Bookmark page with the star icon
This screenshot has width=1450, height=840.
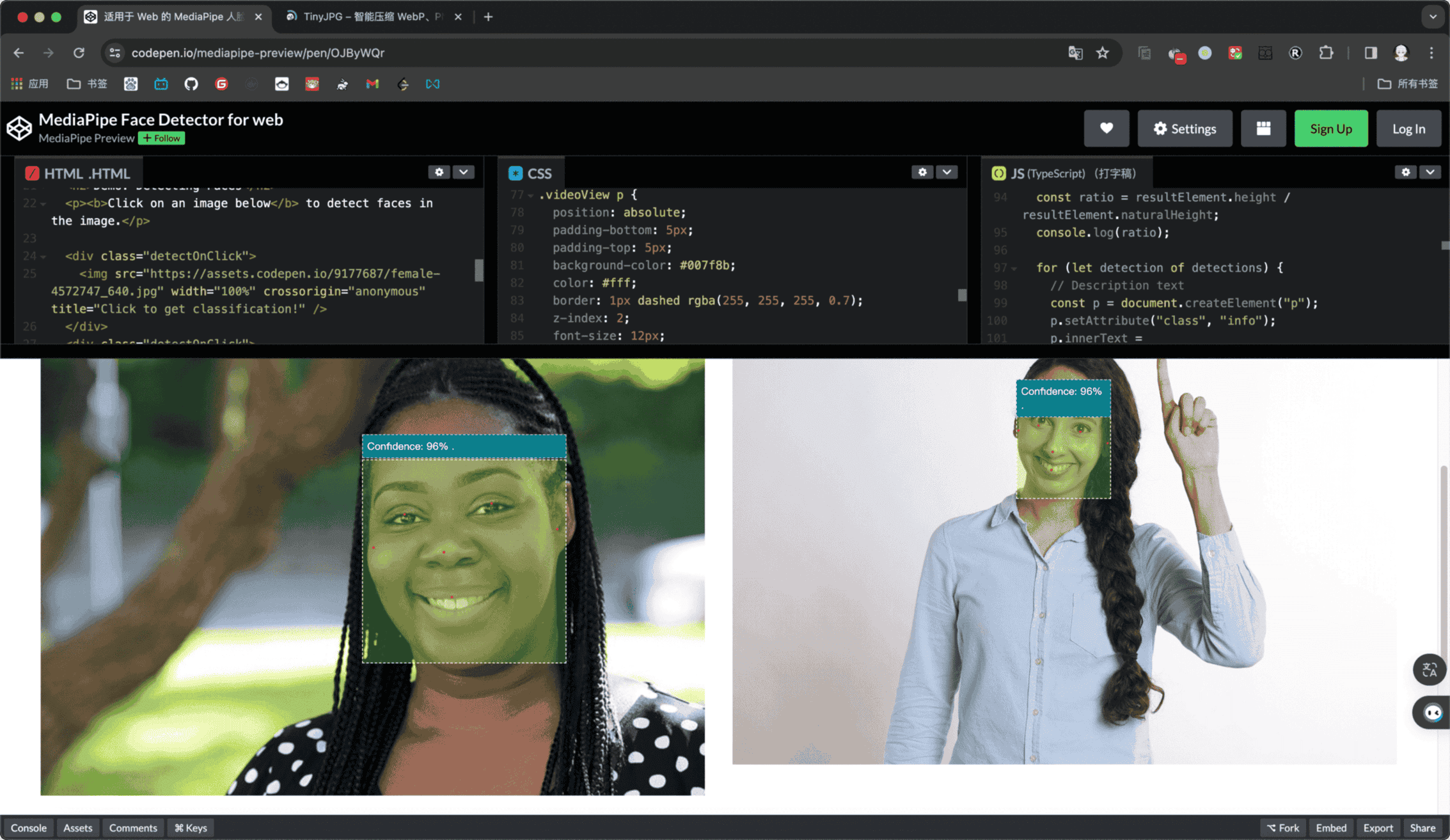[1102, 53]
